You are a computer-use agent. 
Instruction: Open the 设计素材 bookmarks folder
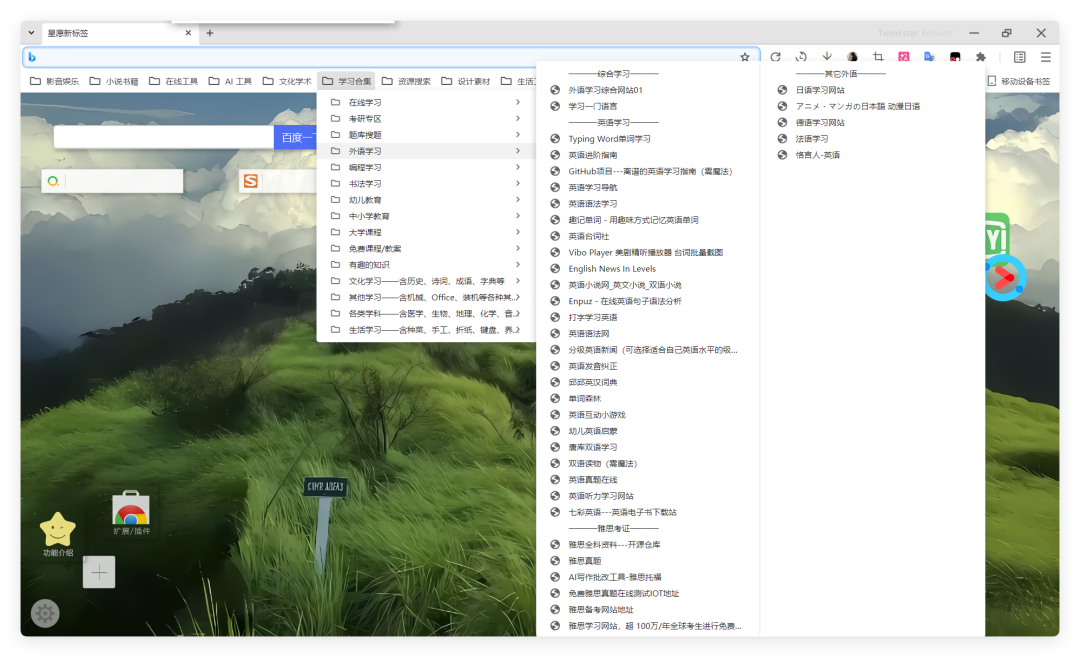pos(466,81)
